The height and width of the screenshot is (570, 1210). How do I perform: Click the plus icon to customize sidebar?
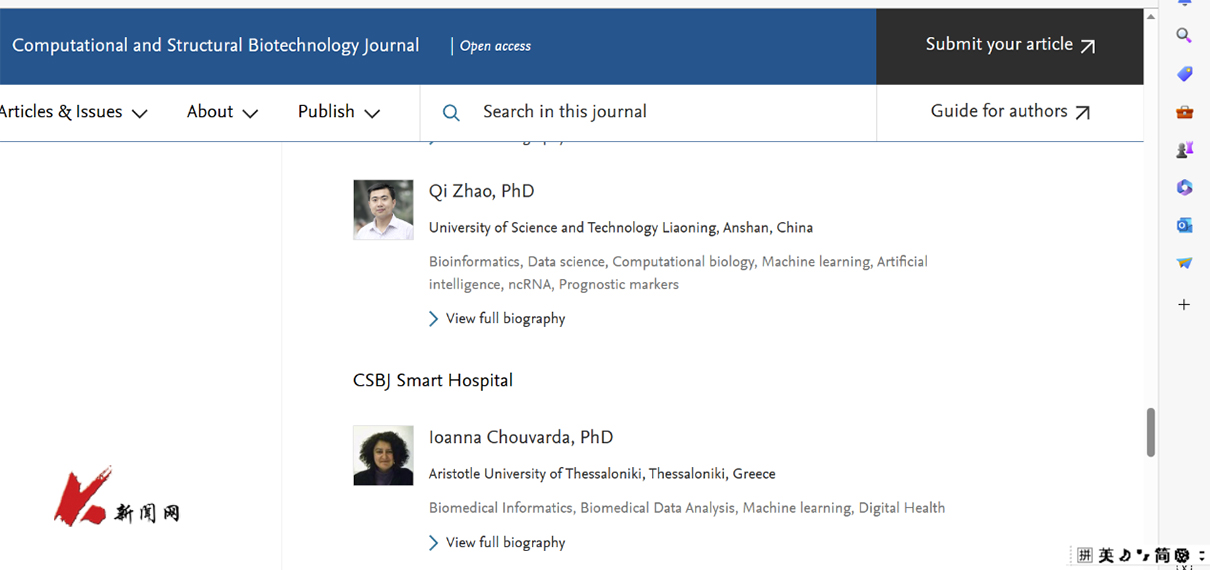pyautogui.click(x=1184, y=304)
